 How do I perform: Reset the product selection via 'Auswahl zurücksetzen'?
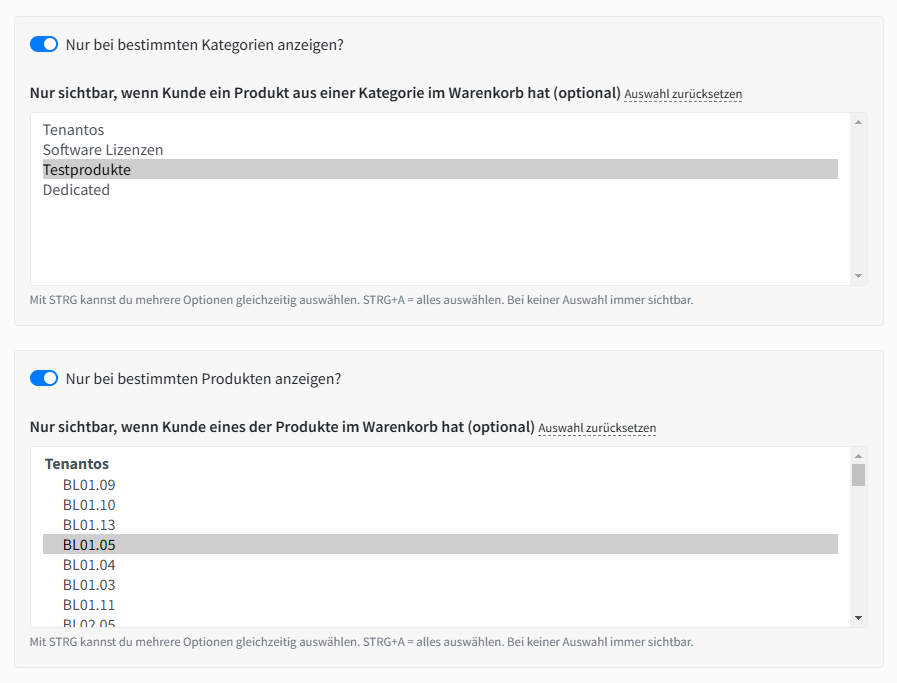click(597, 428)
